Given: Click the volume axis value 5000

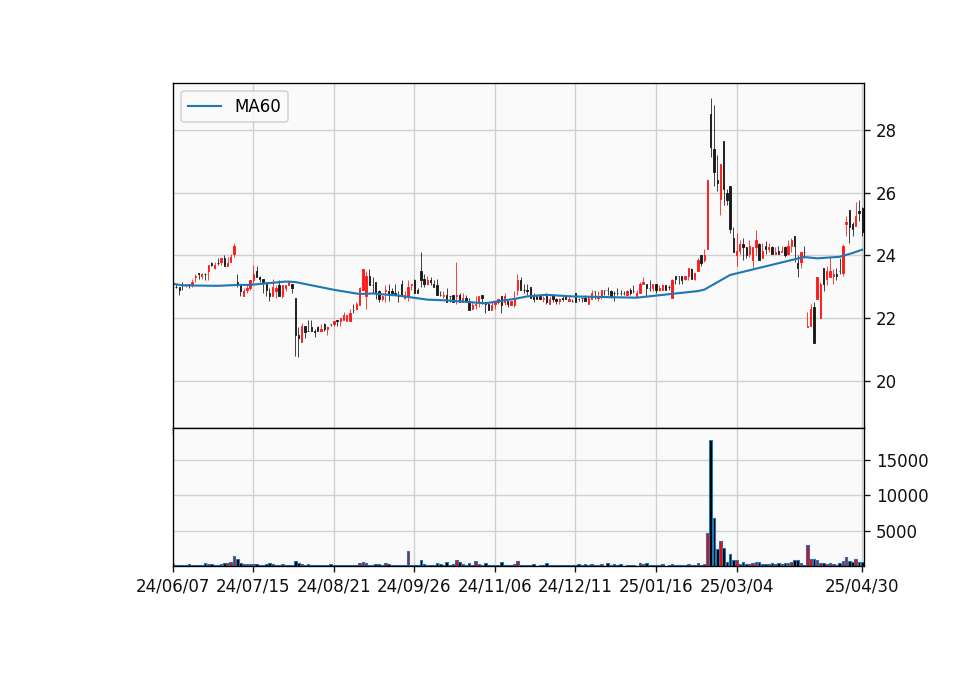Looking at the screenshot, I should (x=896, y=532).
